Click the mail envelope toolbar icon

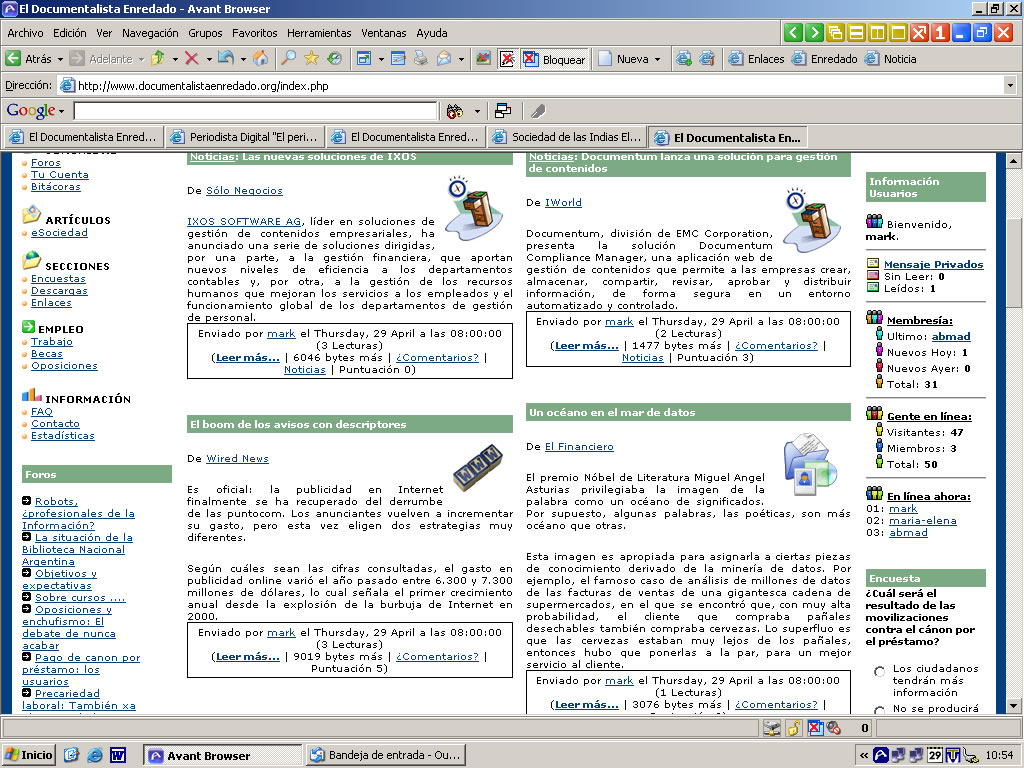(x=444, y=59)
